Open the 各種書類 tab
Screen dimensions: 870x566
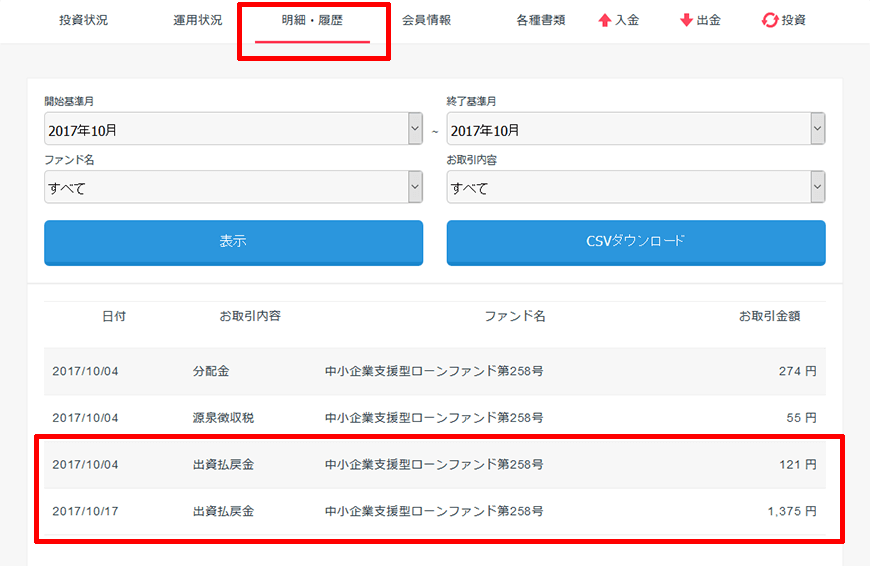coord(540,21)
